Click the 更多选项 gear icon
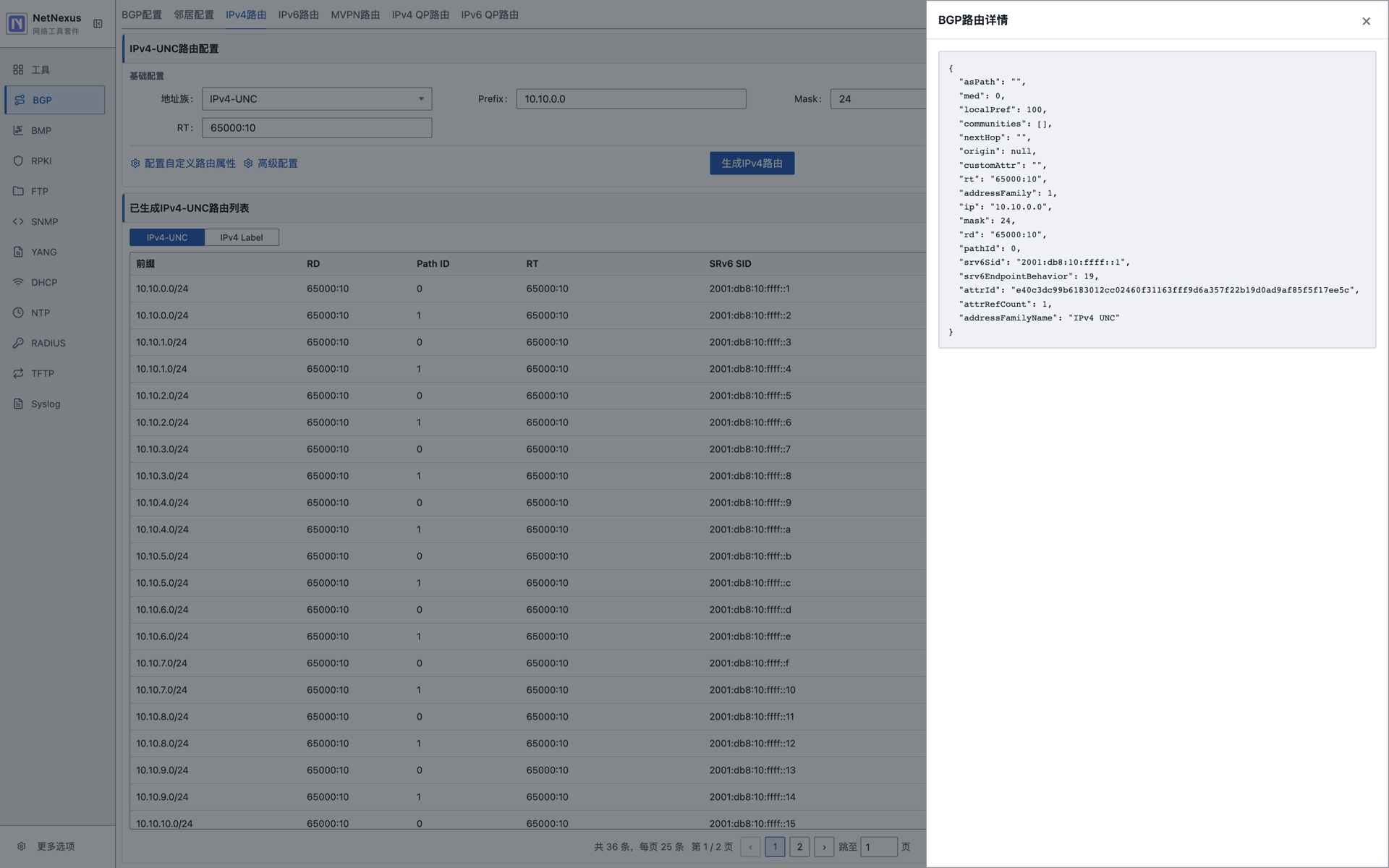Screen dimensions: 1389x868 tap(22, 846)
